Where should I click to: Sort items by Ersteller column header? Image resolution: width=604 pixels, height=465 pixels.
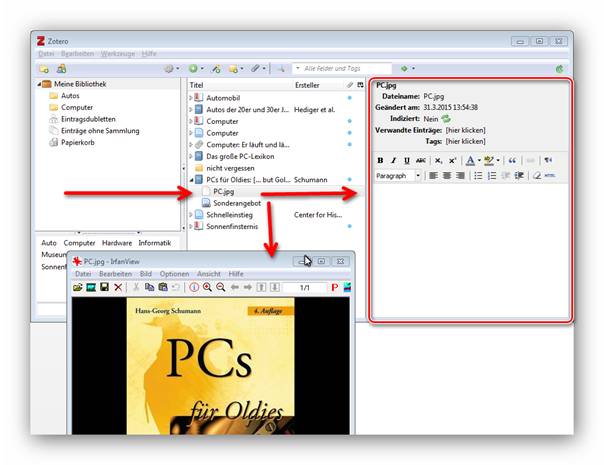pos(307,85)
